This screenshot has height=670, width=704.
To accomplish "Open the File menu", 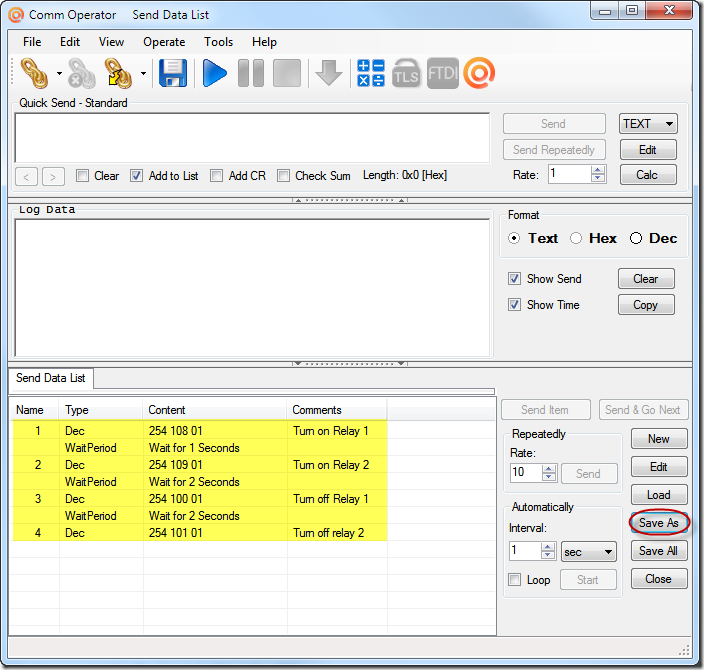I will point(32,42).
